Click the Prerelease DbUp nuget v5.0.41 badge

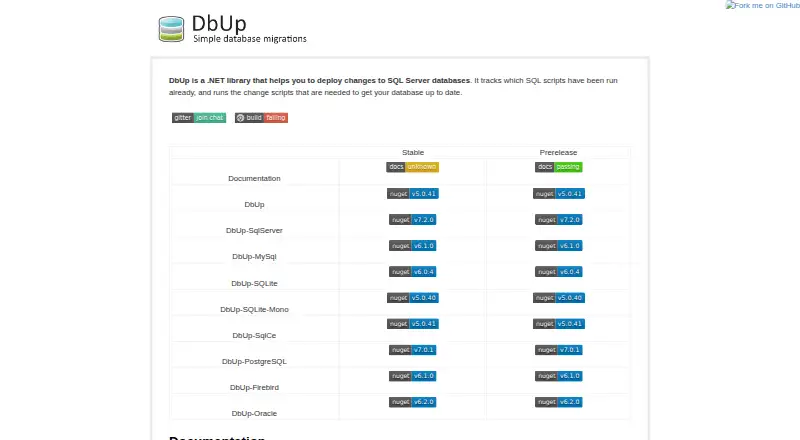coord(559,194)
